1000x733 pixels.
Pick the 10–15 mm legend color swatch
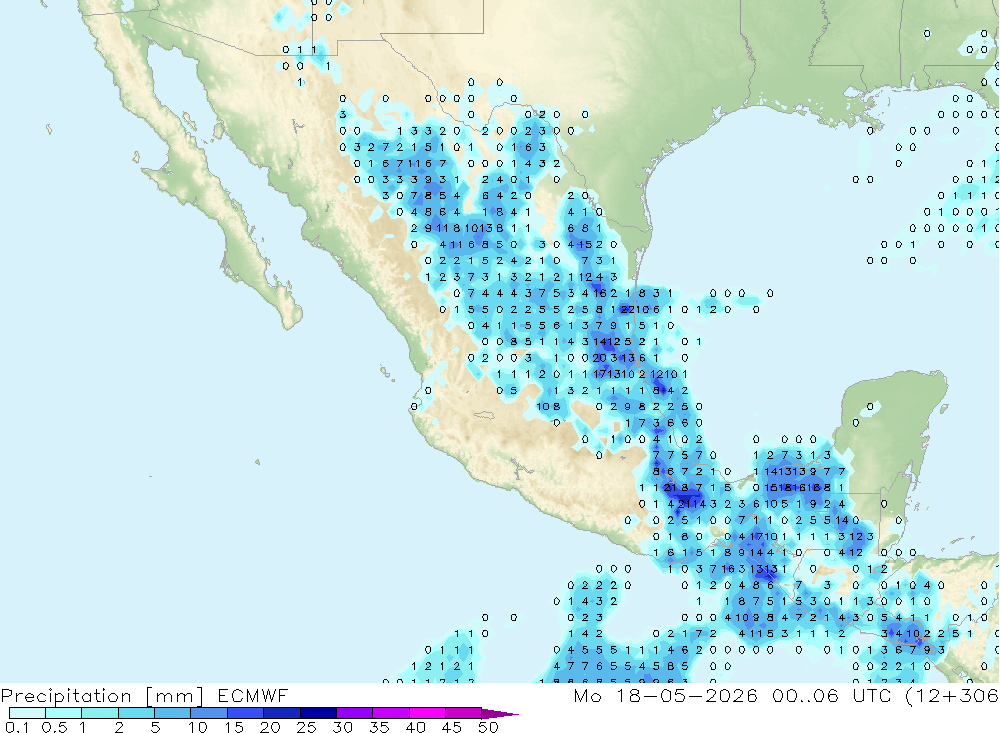pos(209,713)
